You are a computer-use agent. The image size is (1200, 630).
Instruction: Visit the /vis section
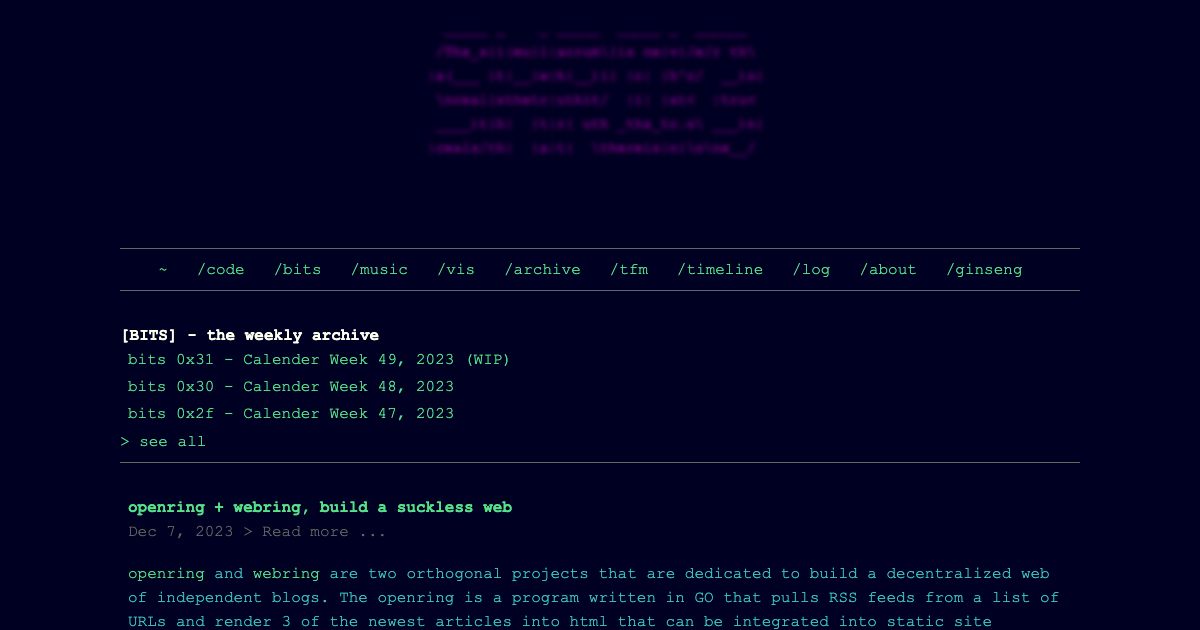[x=456, y=269]
